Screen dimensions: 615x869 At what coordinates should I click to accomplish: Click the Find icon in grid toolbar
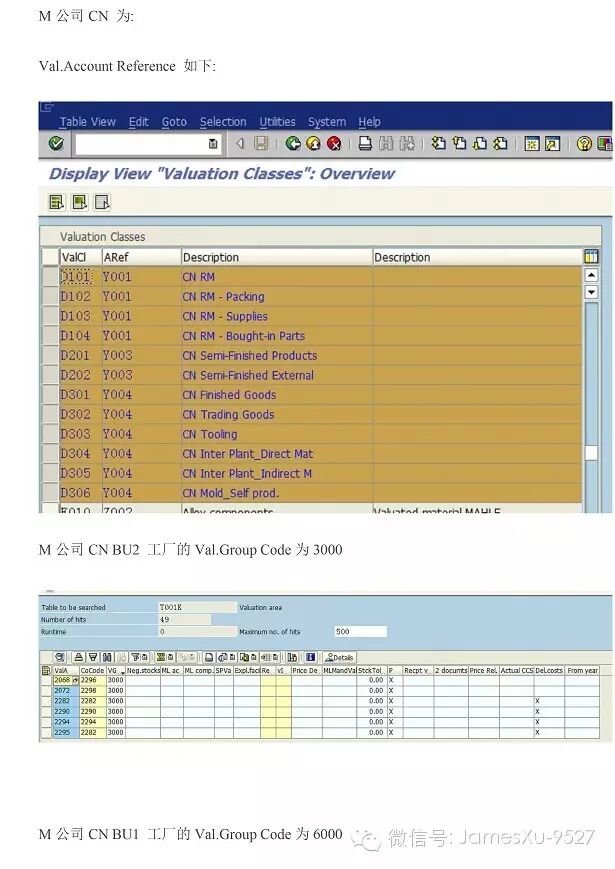click(107, 657)
